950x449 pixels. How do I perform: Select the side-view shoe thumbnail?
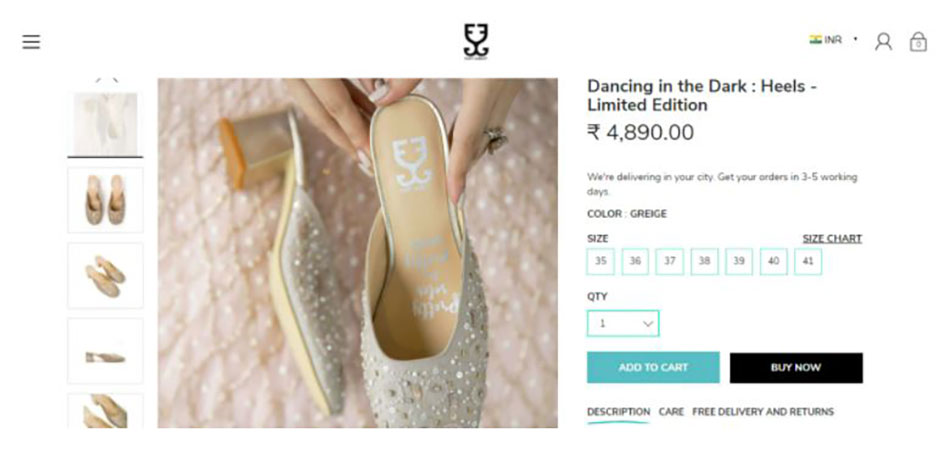click(x=105, y=351)
